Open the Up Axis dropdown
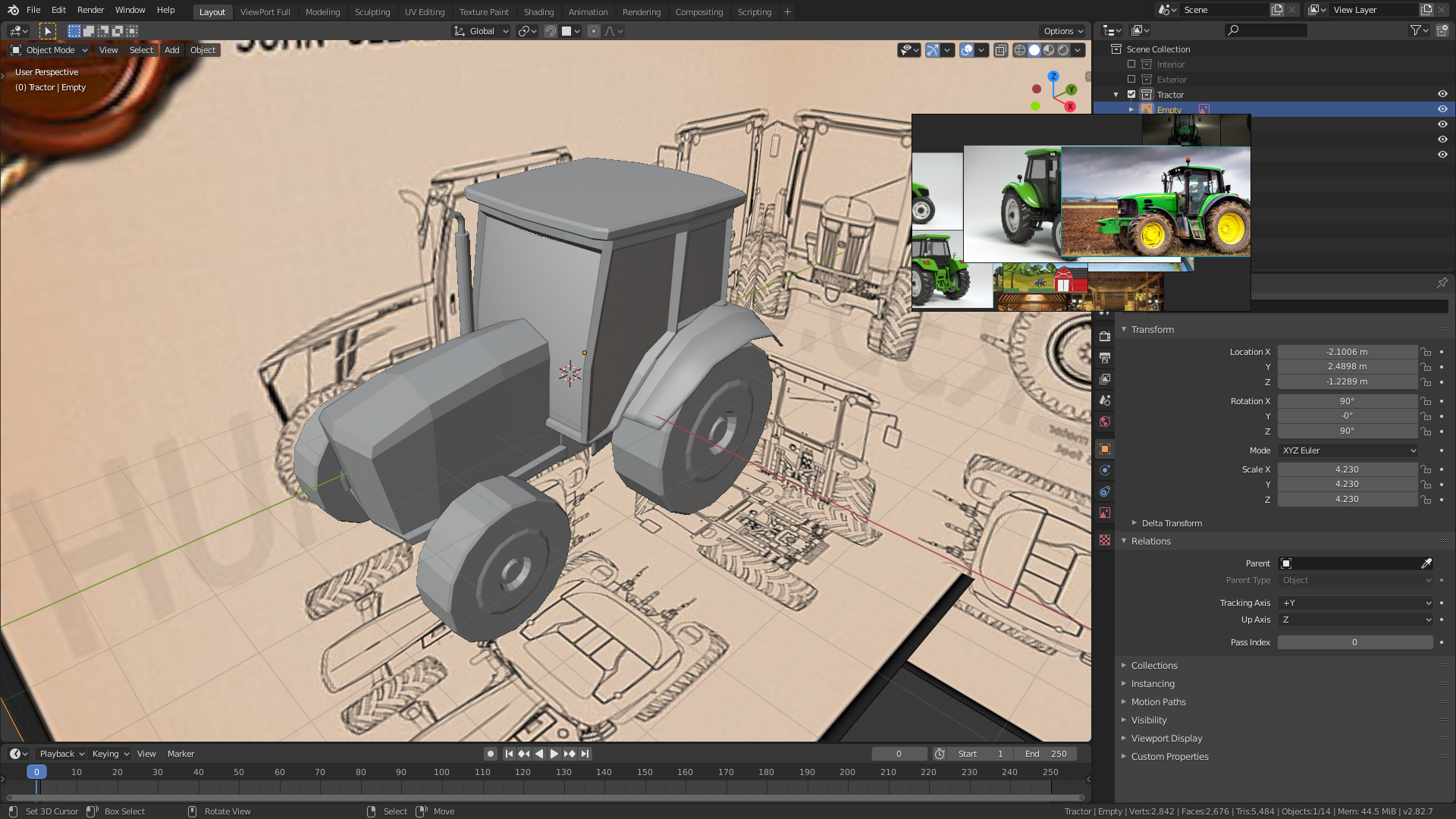Screen dimensions: 1456x819 coord(1355,620)
